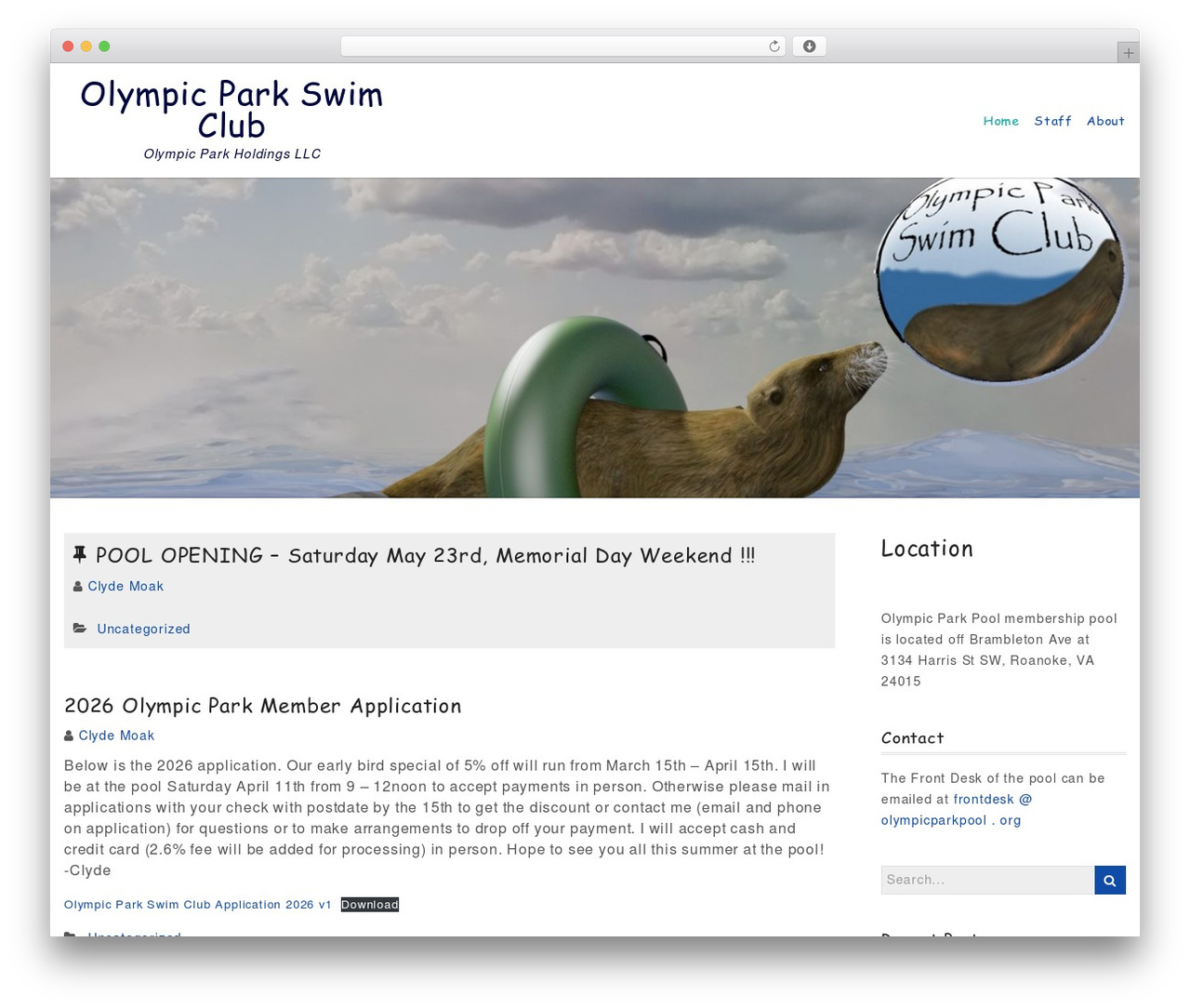The width and height of the screenshot is (1190, 1008).
Task: Click the Location sidebar heading
Action: [x=927, y=549]
